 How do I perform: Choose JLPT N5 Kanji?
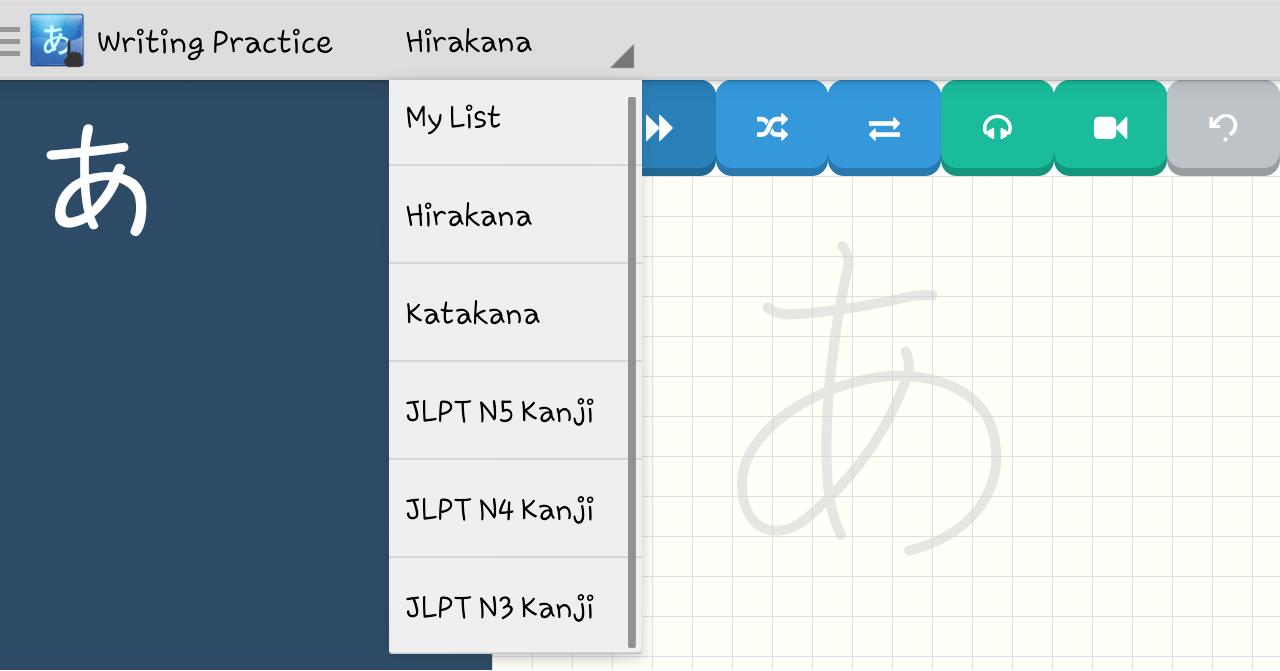tap(499, 410)
